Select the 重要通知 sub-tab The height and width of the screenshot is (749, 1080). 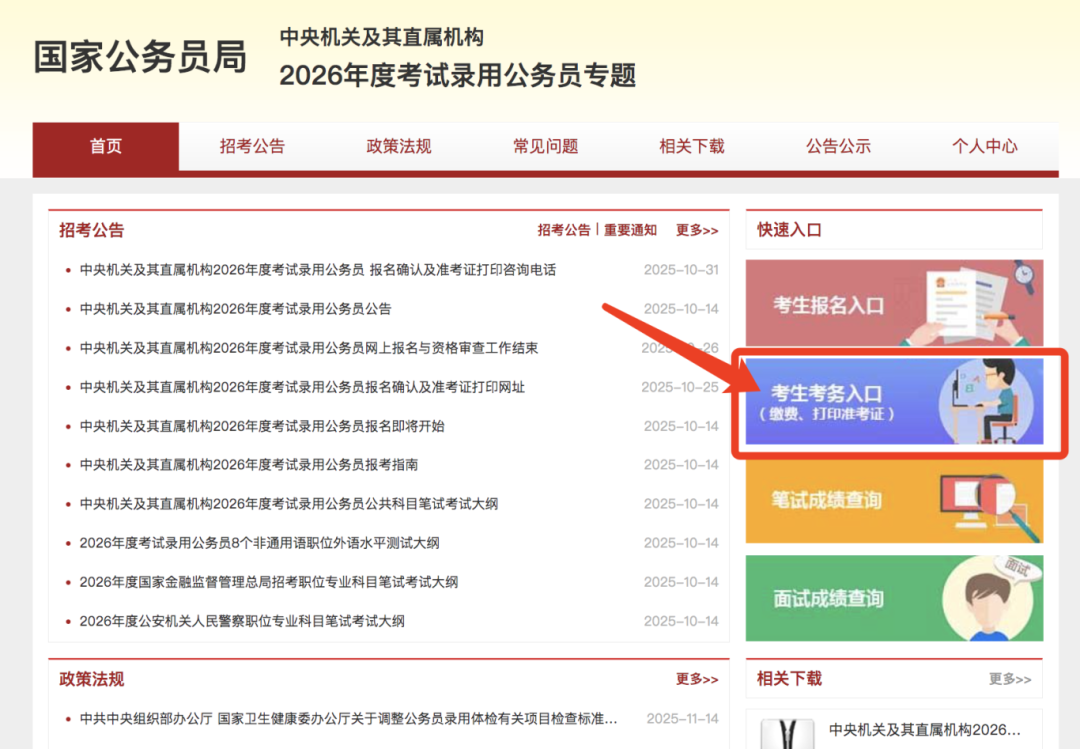click(630, 230)
